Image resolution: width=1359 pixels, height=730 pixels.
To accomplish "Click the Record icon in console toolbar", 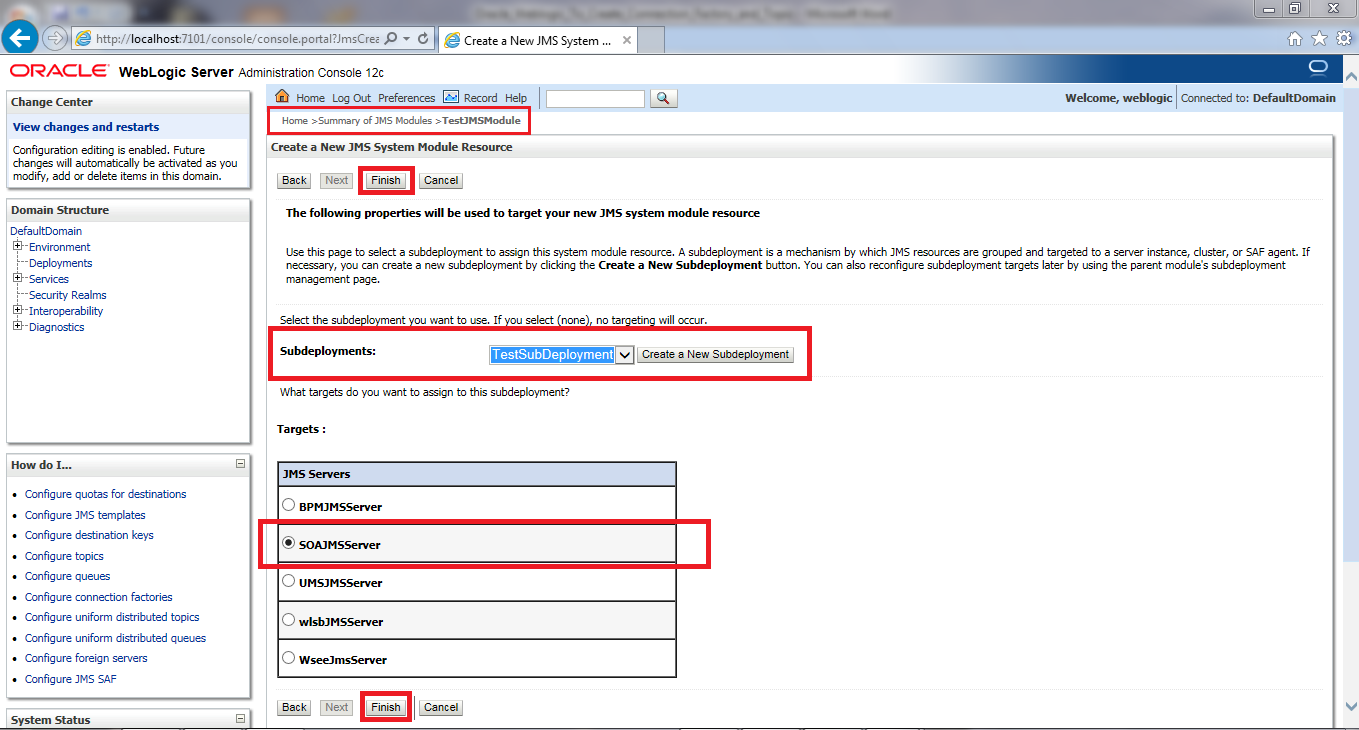I will click(x=451, y=97).
